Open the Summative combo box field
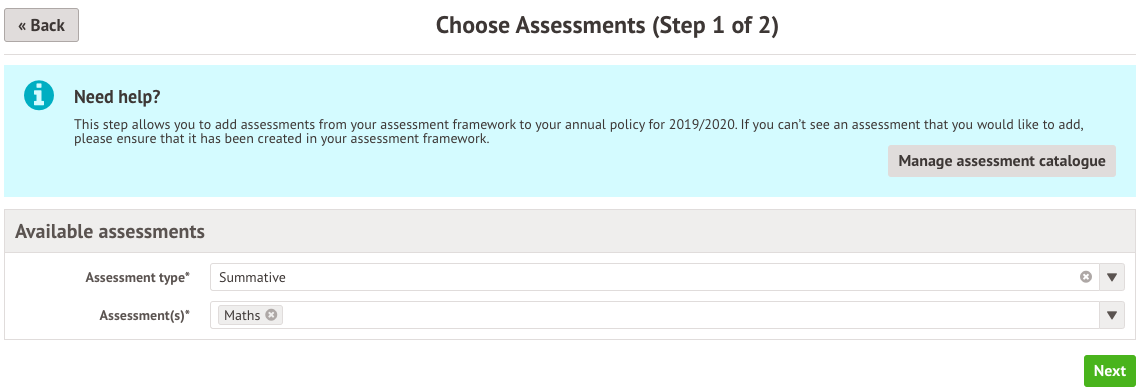 coord(654,277)
